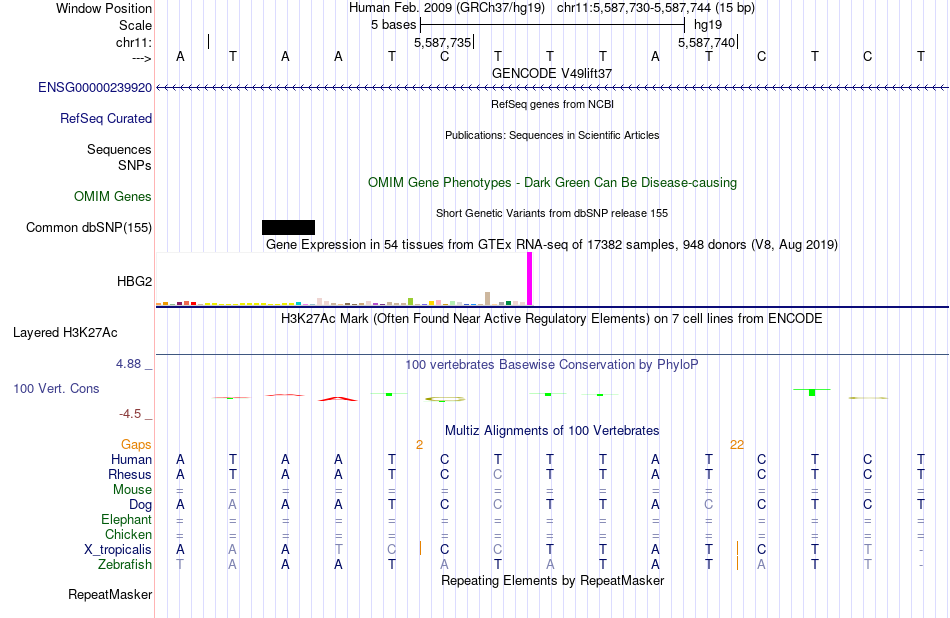This screenshot has width=950, height=618.
Task: Click the Rhesus species row label
Action: [130, 474]
